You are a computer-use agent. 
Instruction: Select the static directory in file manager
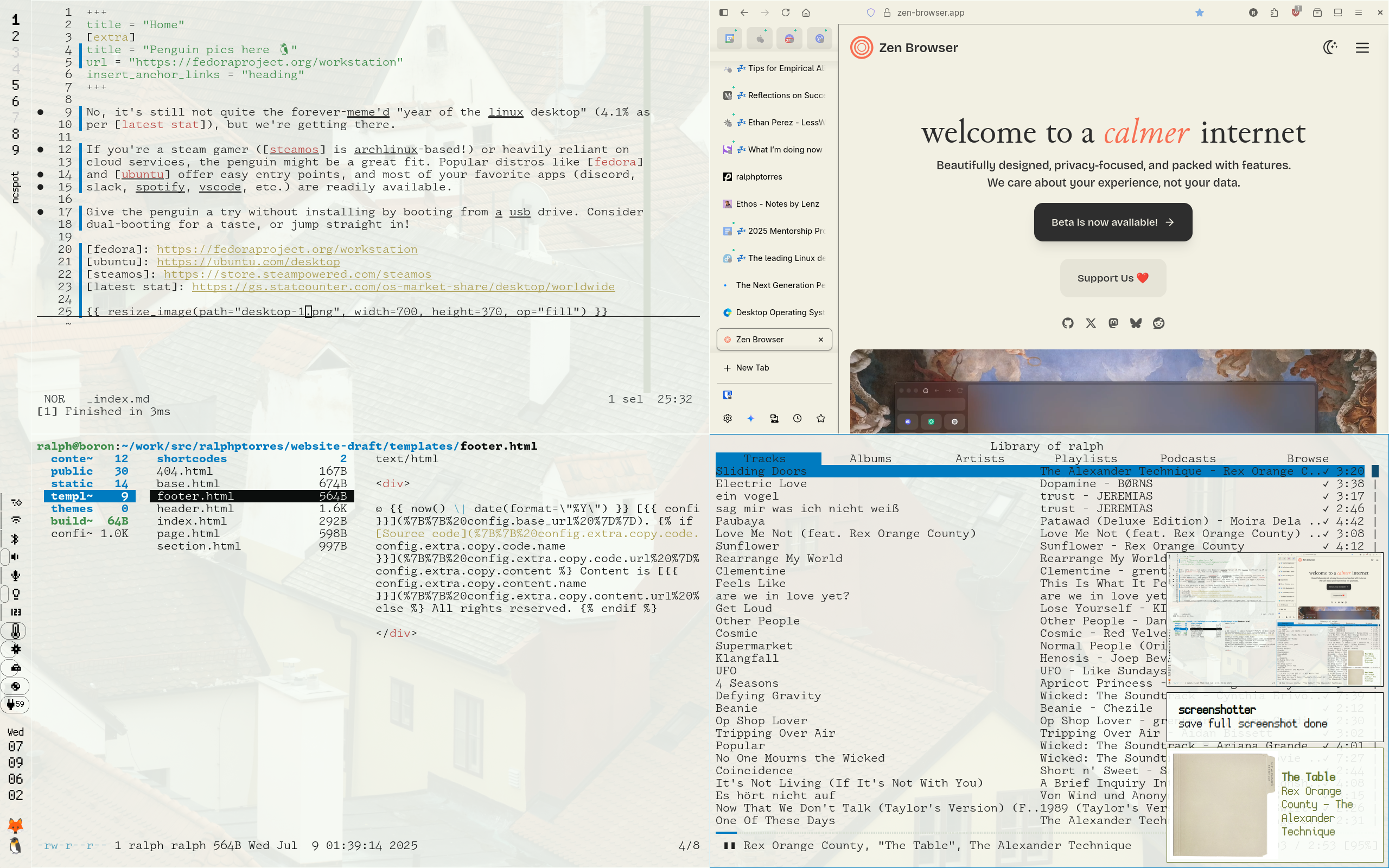pos(90,484)
